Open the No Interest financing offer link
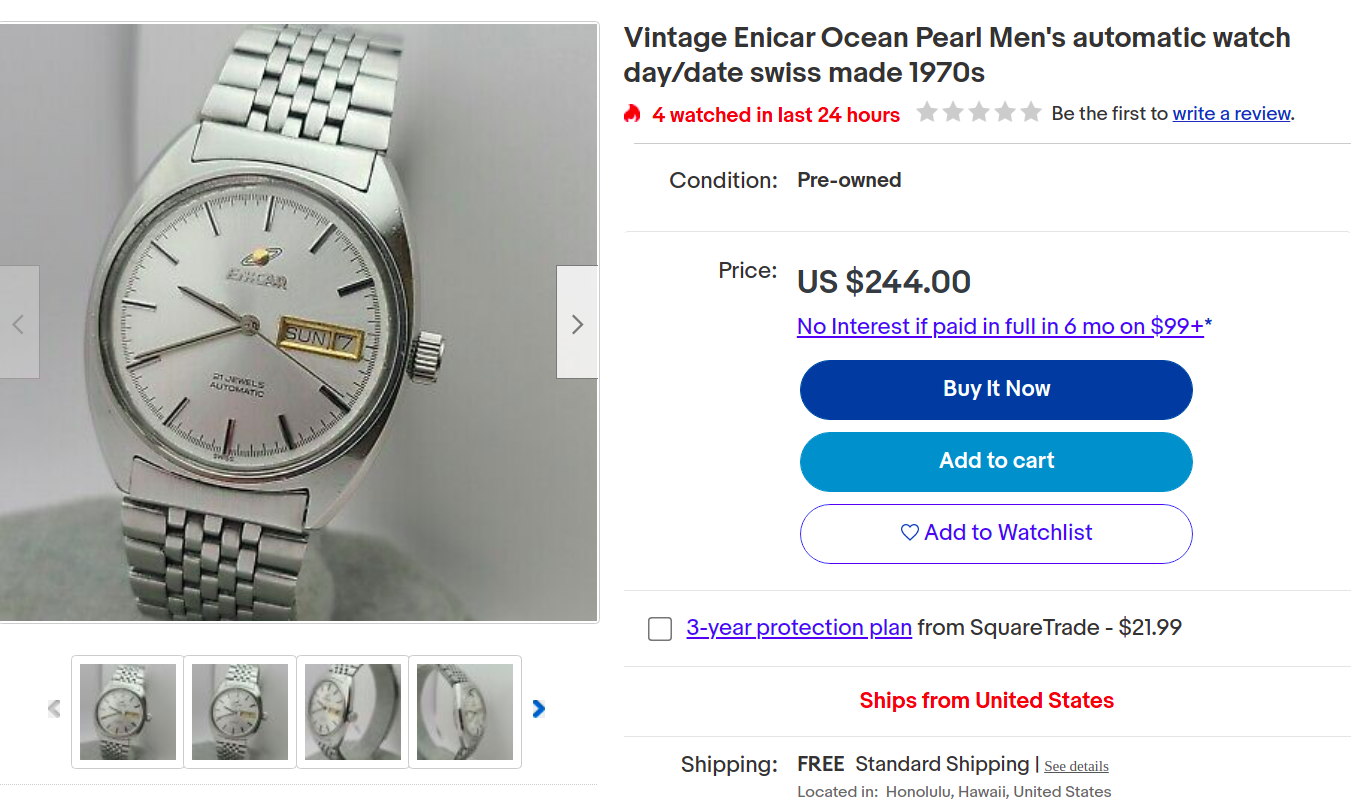The image size is (1355, 803). (x=1000, y=326)
